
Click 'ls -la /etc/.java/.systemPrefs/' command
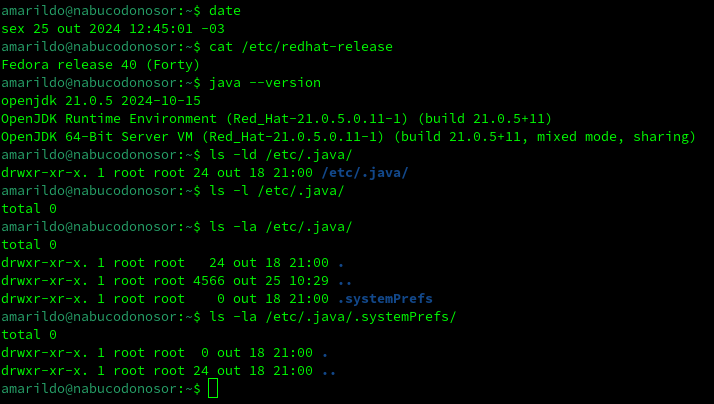(332, 317)
